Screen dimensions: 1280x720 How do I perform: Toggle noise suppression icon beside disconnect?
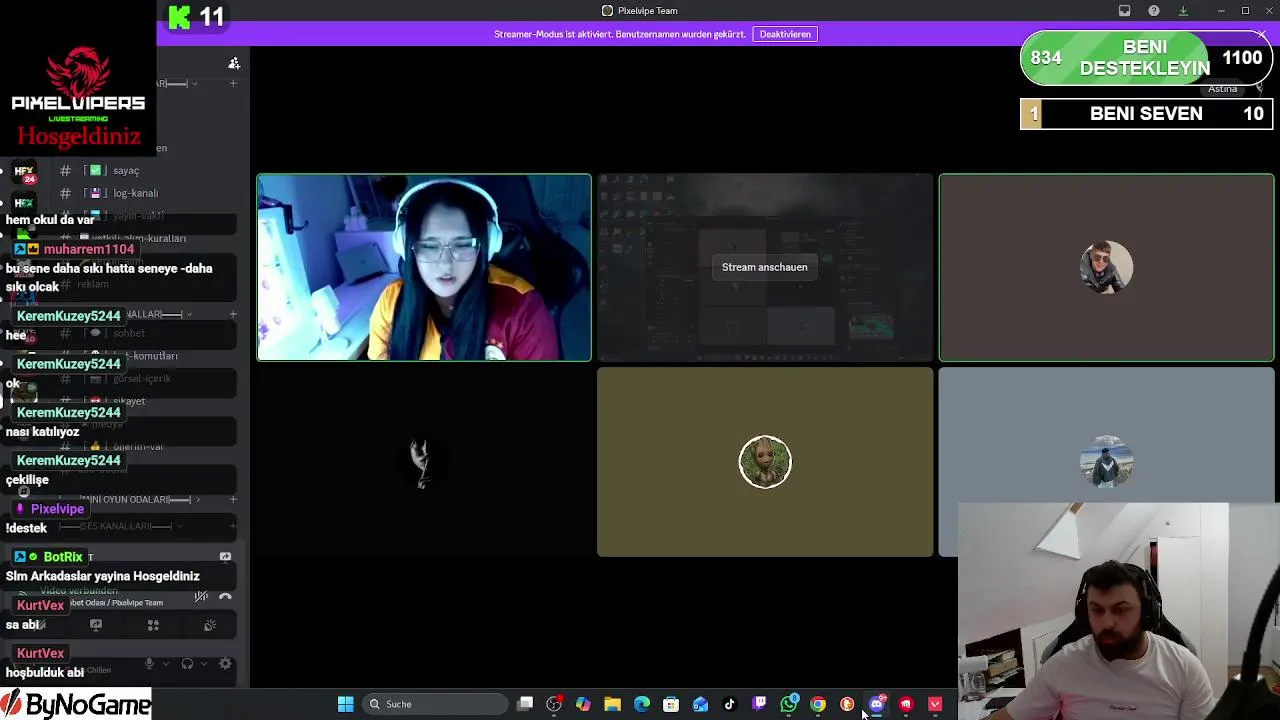(x=201, y=597)
